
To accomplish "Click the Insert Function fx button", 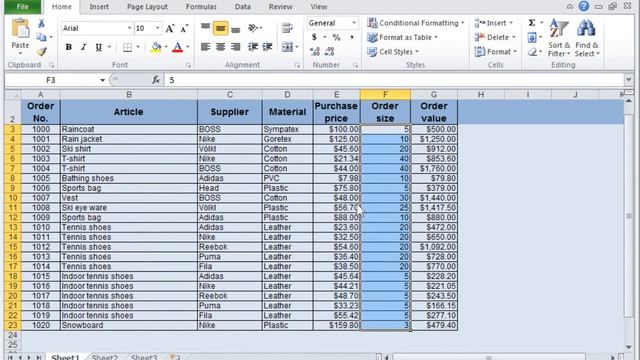I will coord(156,80).
